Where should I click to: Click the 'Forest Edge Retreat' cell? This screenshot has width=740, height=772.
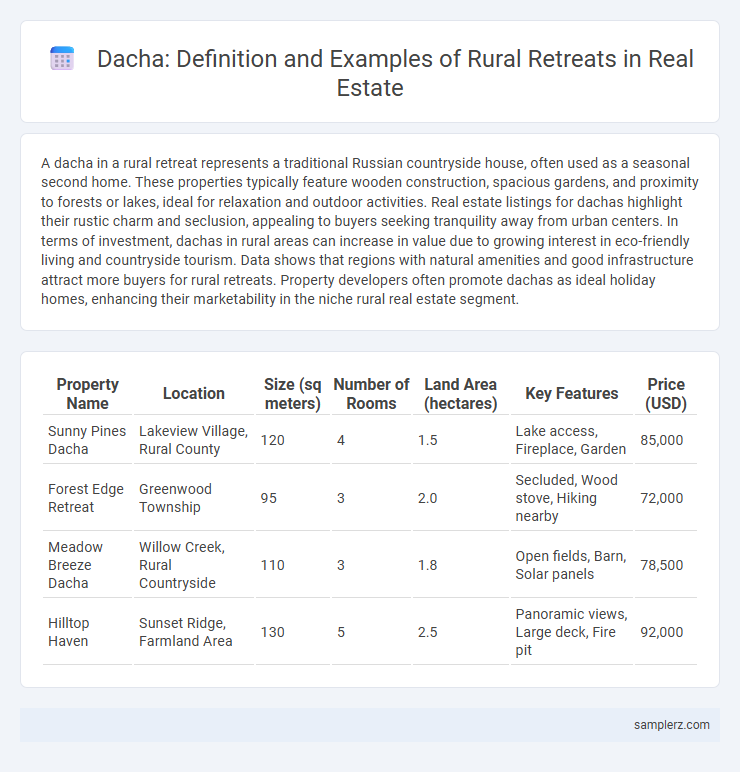pos(88,498)
